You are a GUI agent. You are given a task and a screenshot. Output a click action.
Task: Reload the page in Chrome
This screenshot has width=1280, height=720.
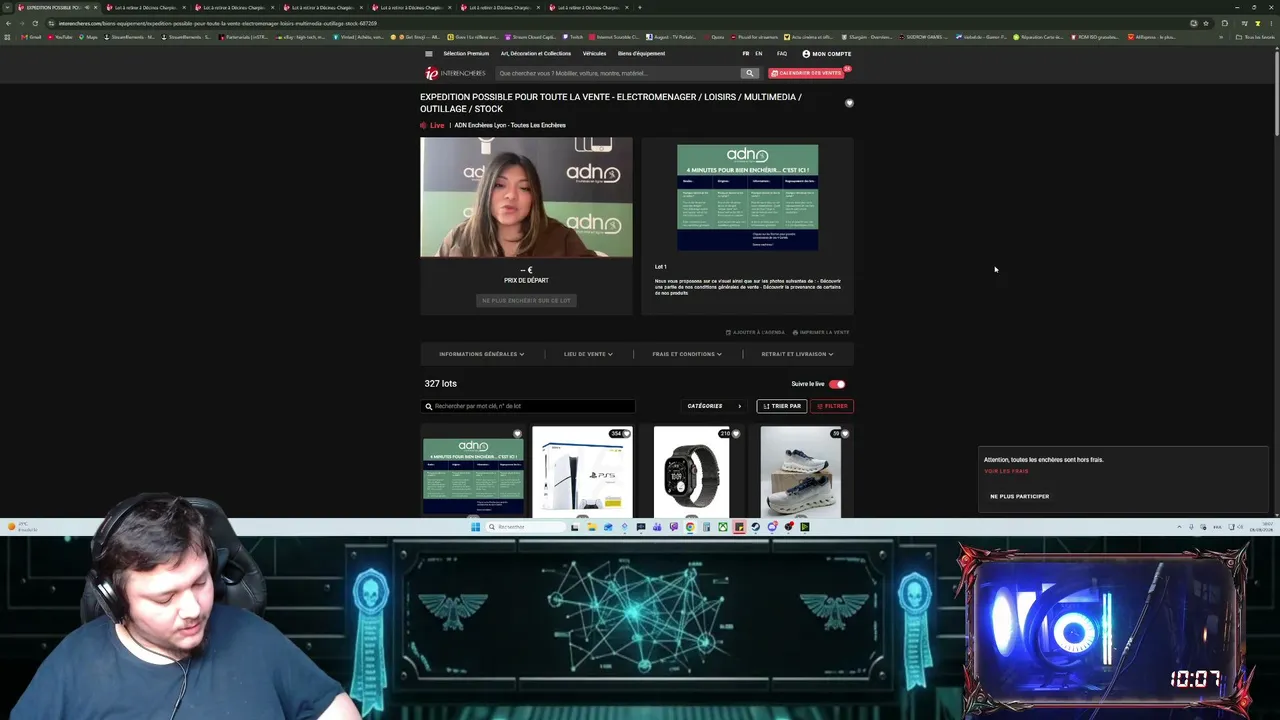(x=35, y=23)
